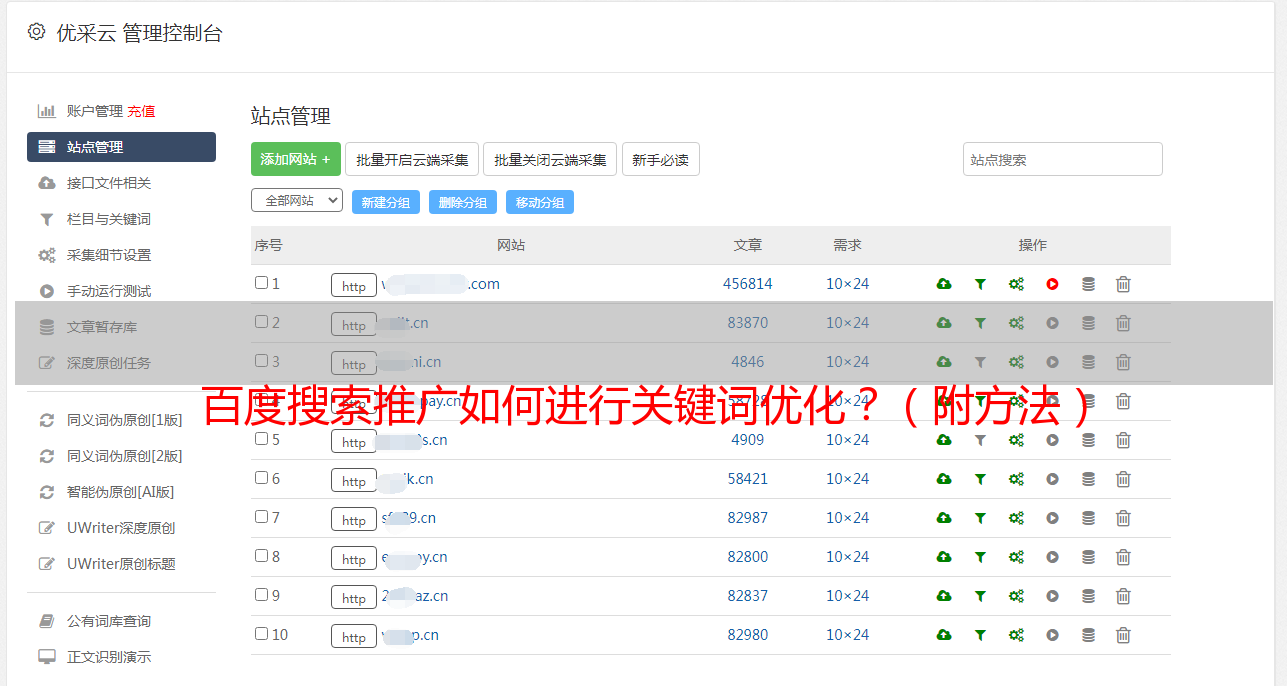Run manual test play icon in row 7
The width and height of the screenshot is (1287, 686).
pyautogui.click(x=1052, y=518)
